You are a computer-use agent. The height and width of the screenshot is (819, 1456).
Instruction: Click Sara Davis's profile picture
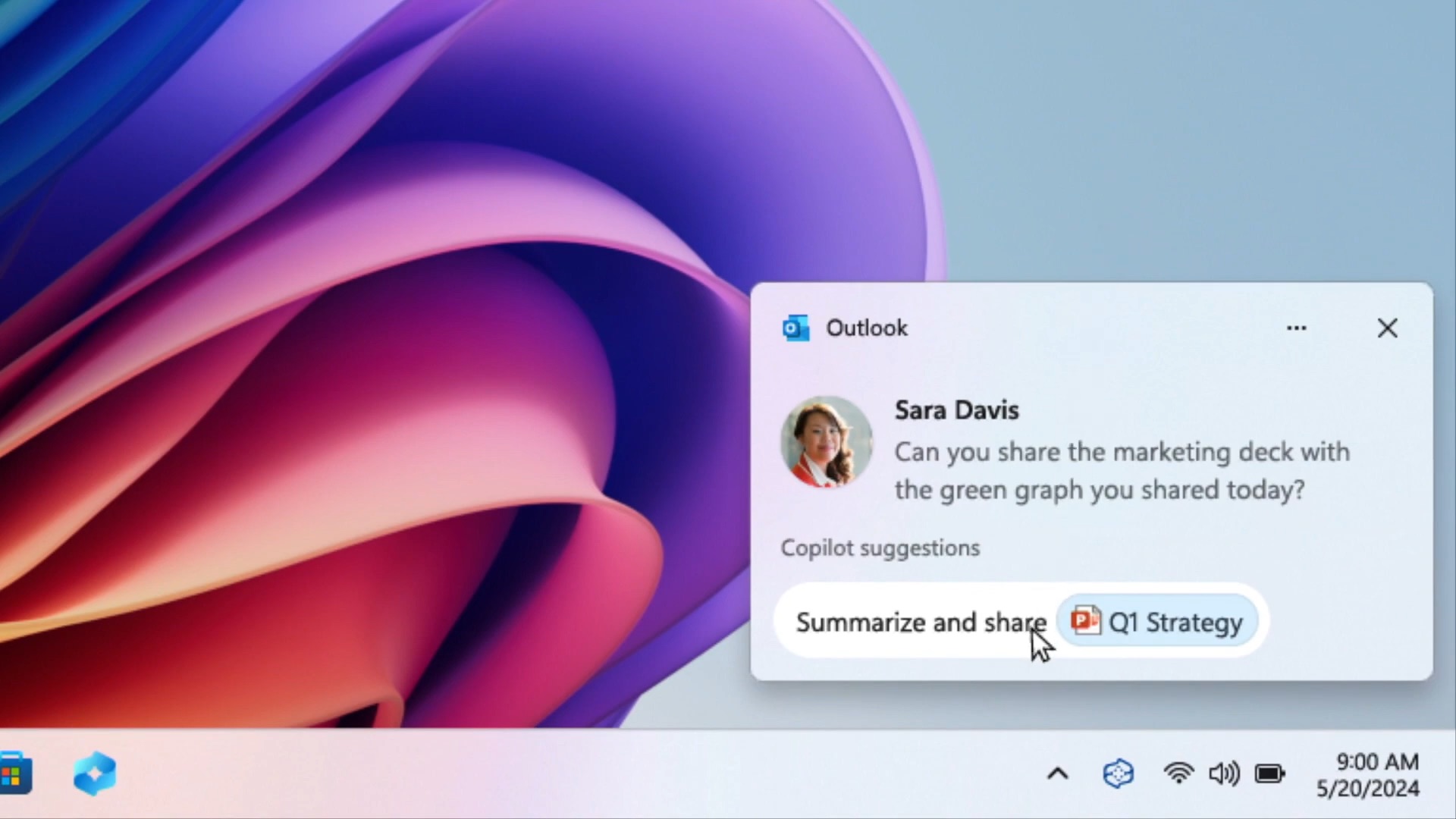coord(827,442)
